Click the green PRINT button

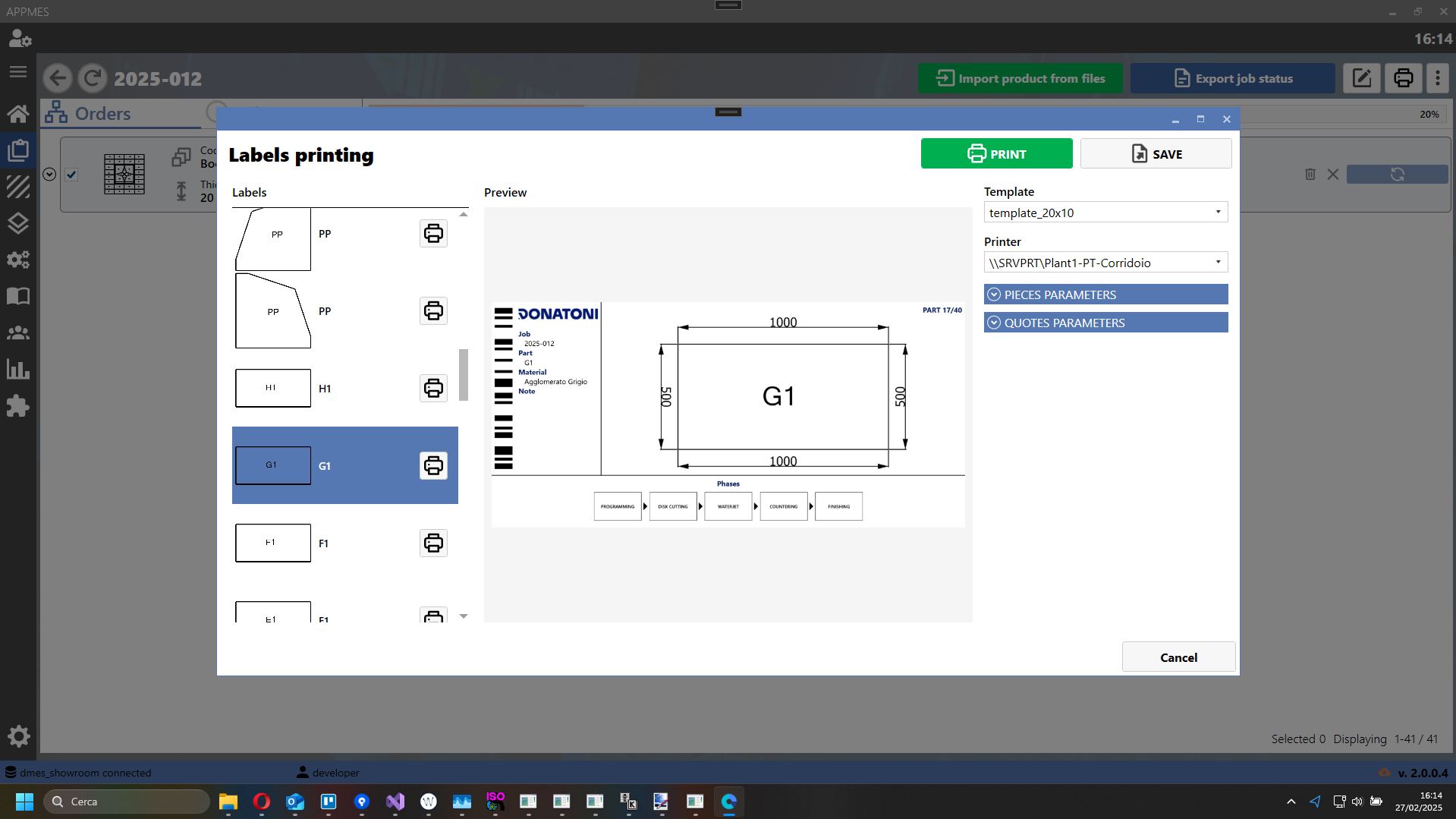coord(996,153)
